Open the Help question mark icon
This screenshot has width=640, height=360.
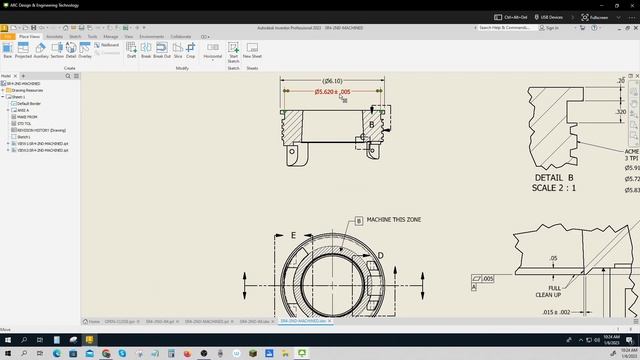[x=594, y=28]
